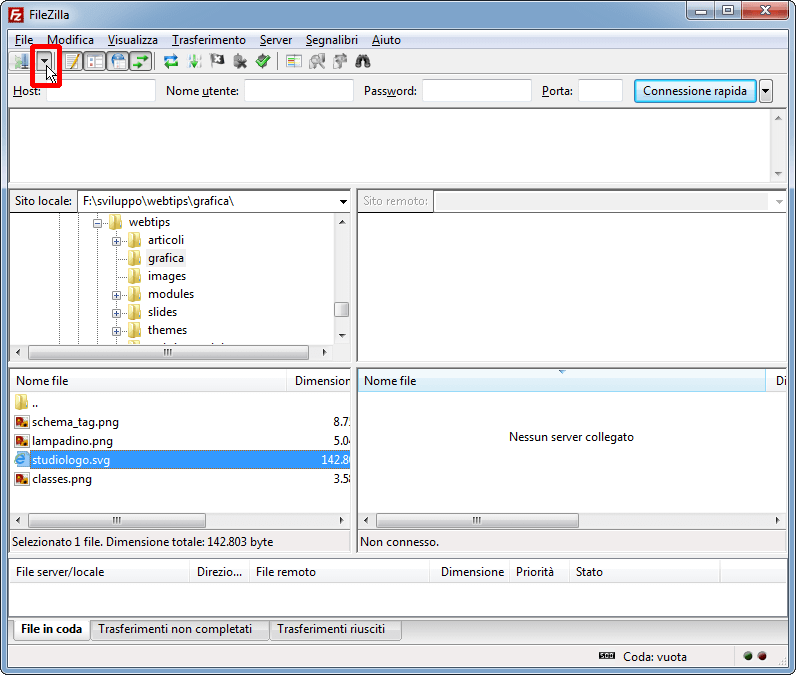Open the Site Manager icon
Screen dimensions: 796x675
[x=21, y=62]
